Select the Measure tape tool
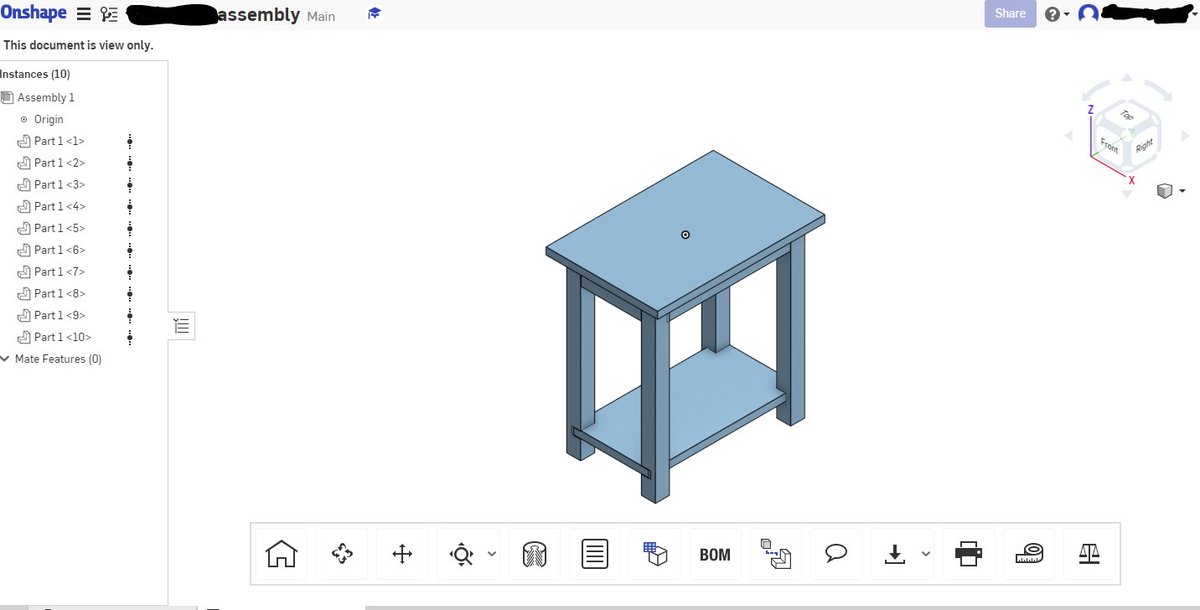 coord(1028,553)
